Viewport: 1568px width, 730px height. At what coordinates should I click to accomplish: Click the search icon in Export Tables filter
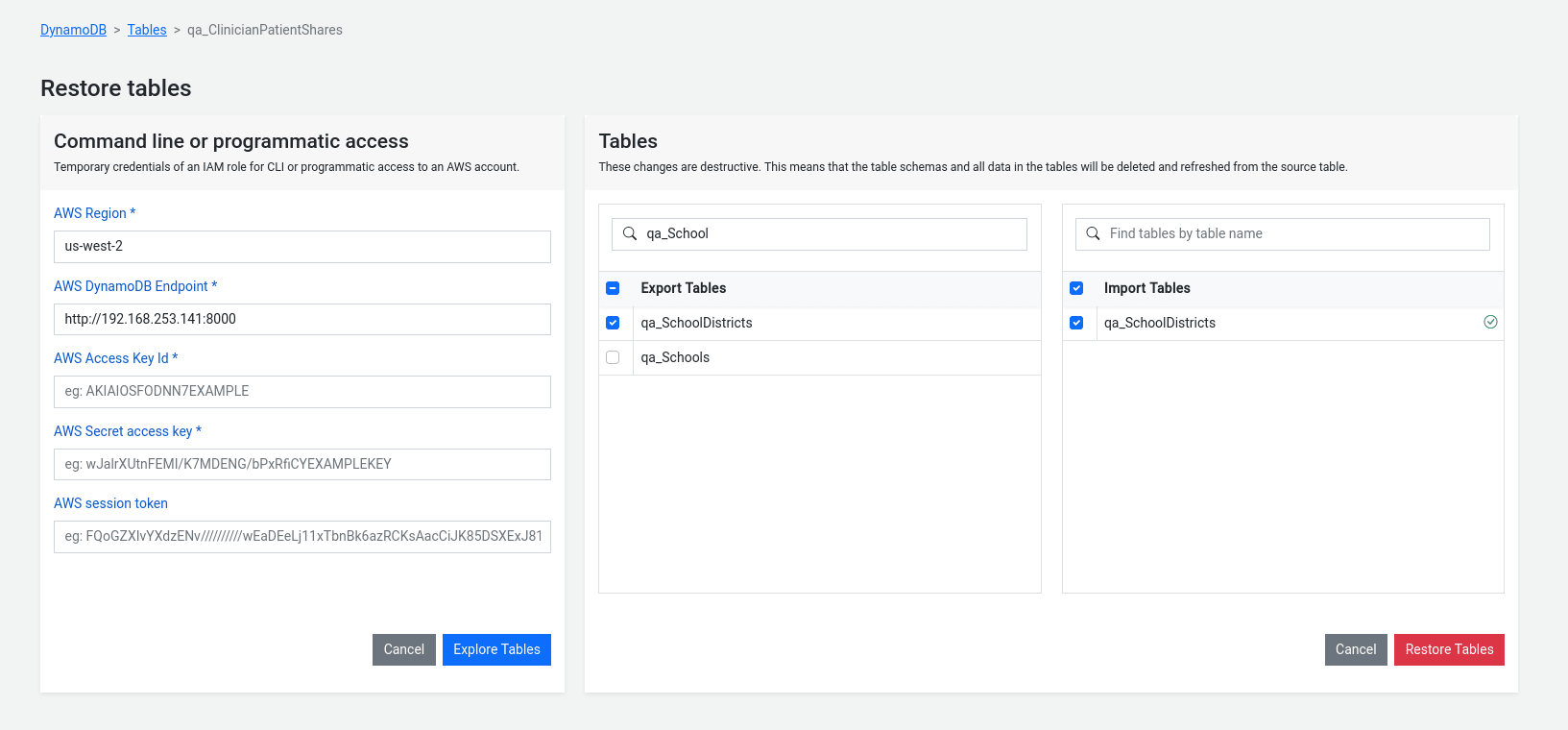pos(630,233)
